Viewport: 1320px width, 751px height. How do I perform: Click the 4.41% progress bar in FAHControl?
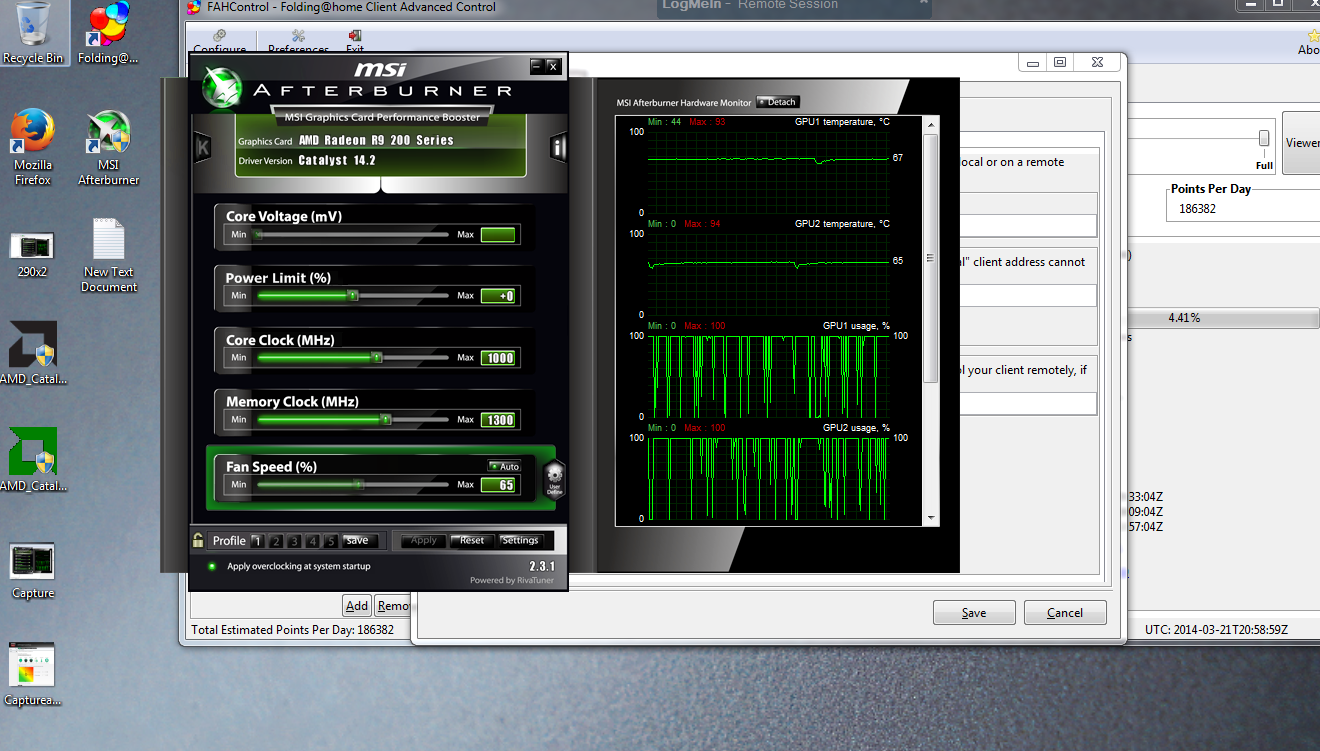(1224, 318)
